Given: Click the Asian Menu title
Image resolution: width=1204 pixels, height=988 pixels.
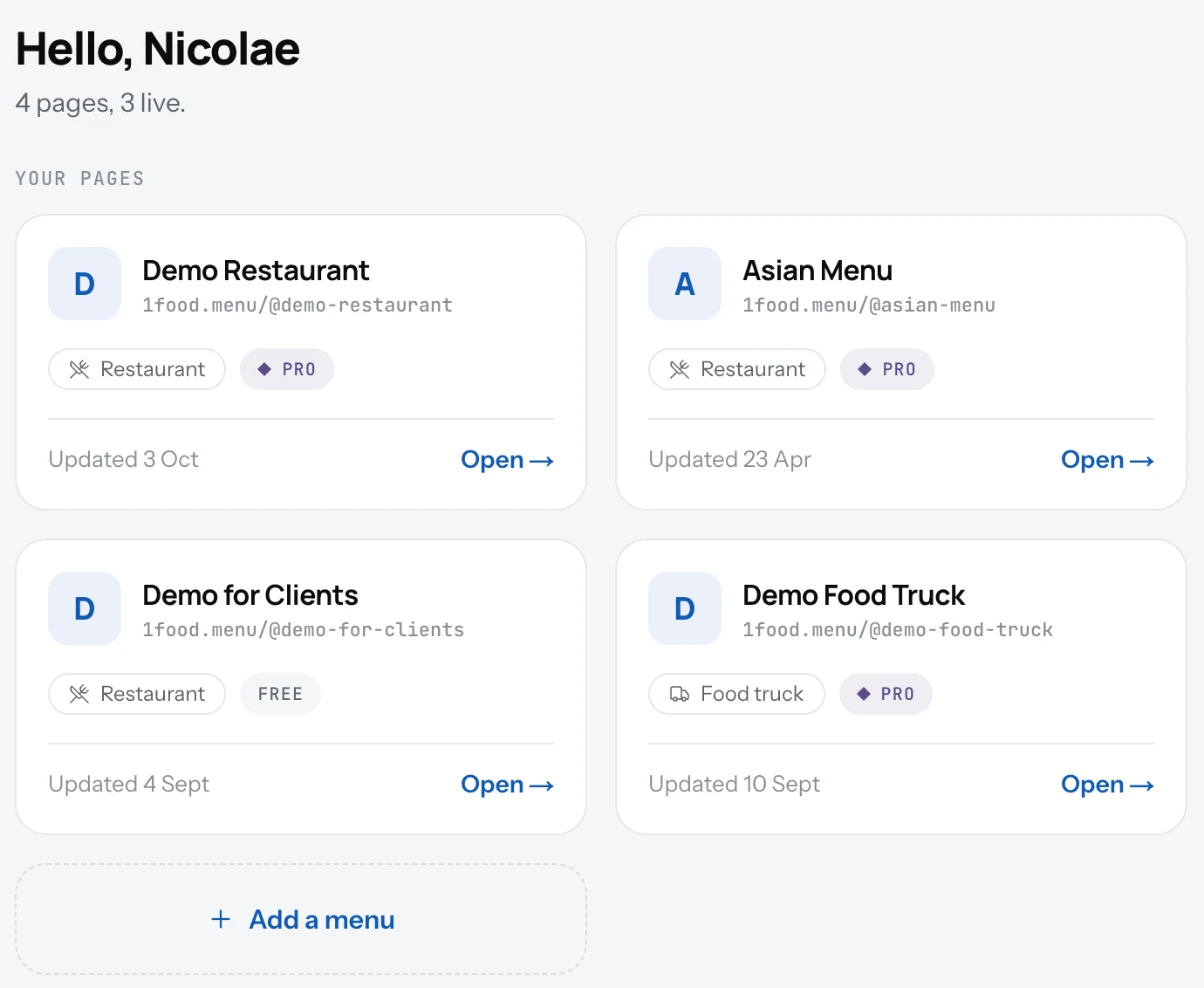Looking at the screenshot, I should pos(818,270).
